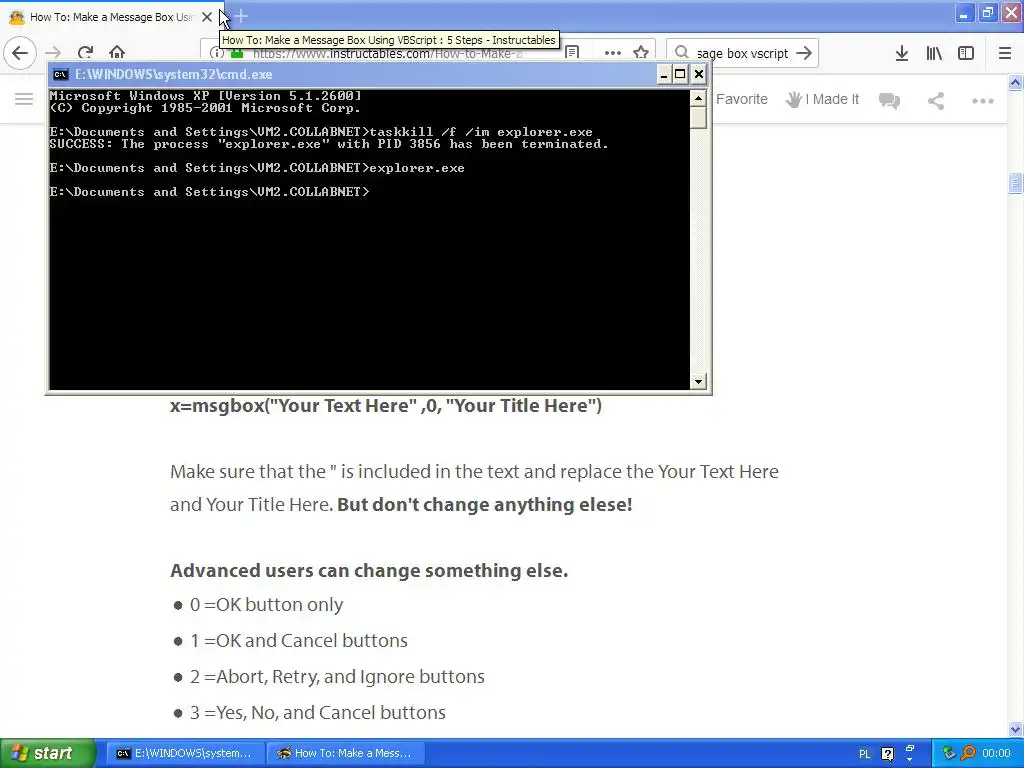
Task: Click Firefox page scrollbar thumb
Action: coord(1015,184)
